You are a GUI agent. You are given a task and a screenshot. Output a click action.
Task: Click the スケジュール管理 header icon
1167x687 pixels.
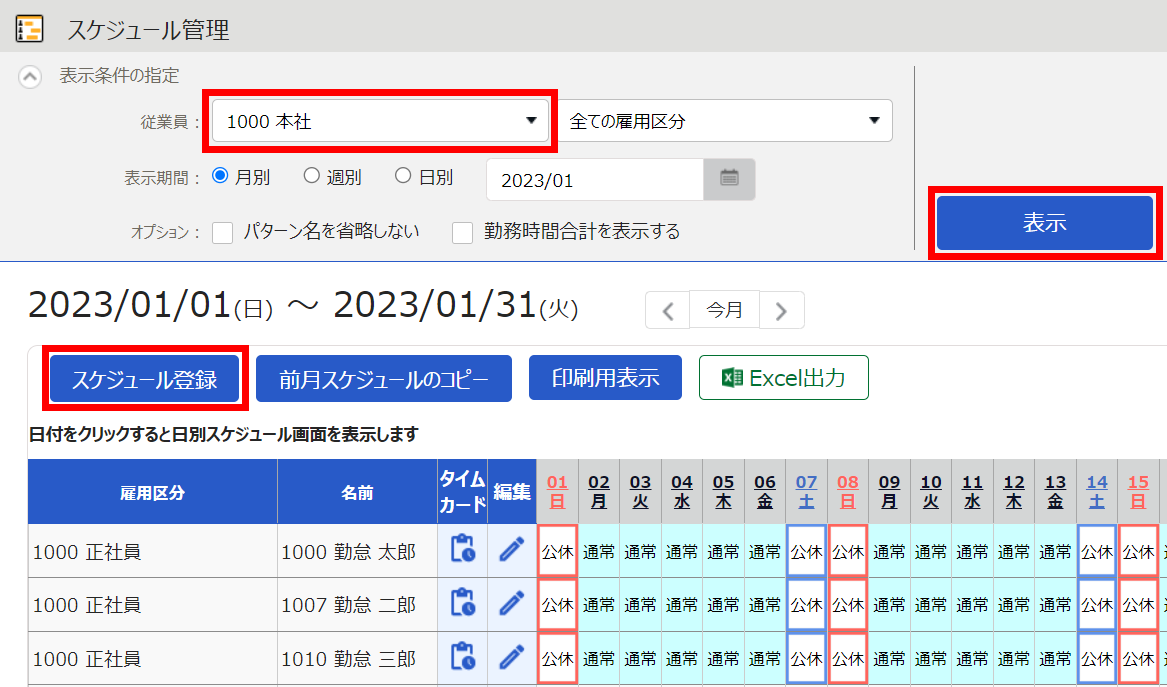click(x=29, y=29)
